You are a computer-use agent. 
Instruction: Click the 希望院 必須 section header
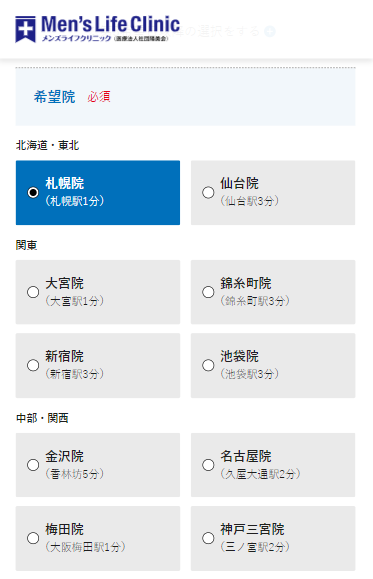[x=185, y=97]
